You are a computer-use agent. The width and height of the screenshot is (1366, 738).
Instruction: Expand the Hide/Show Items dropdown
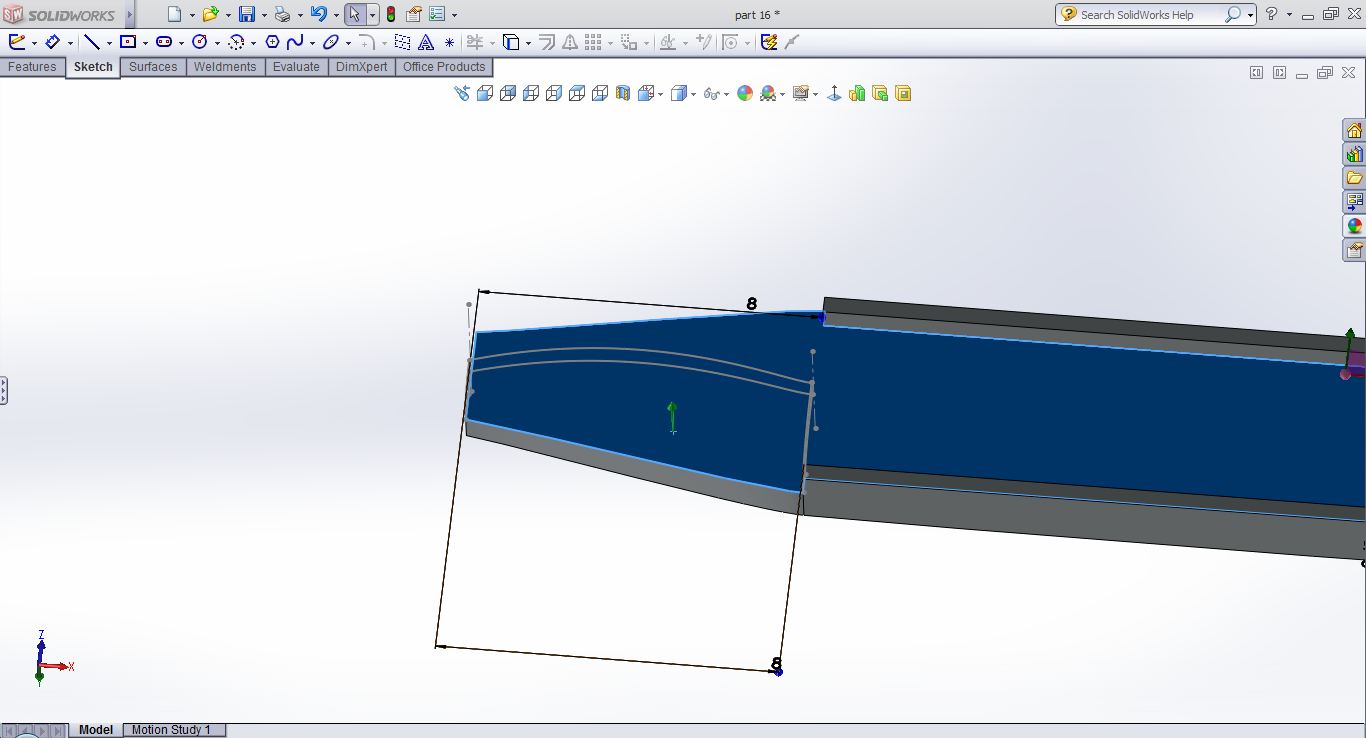(727, 94)
